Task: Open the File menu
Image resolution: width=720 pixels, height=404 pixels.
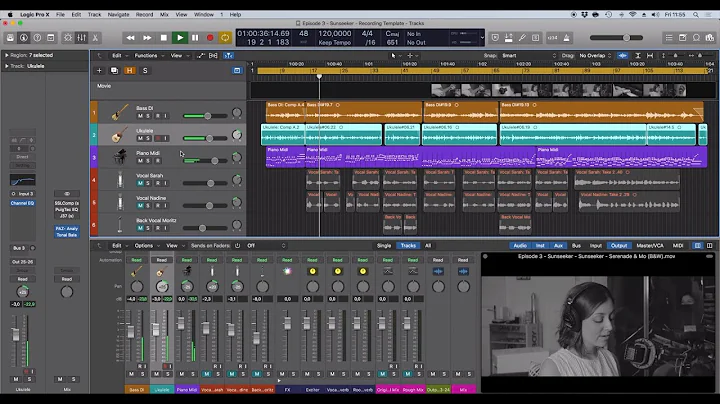Action: point(60,15)
